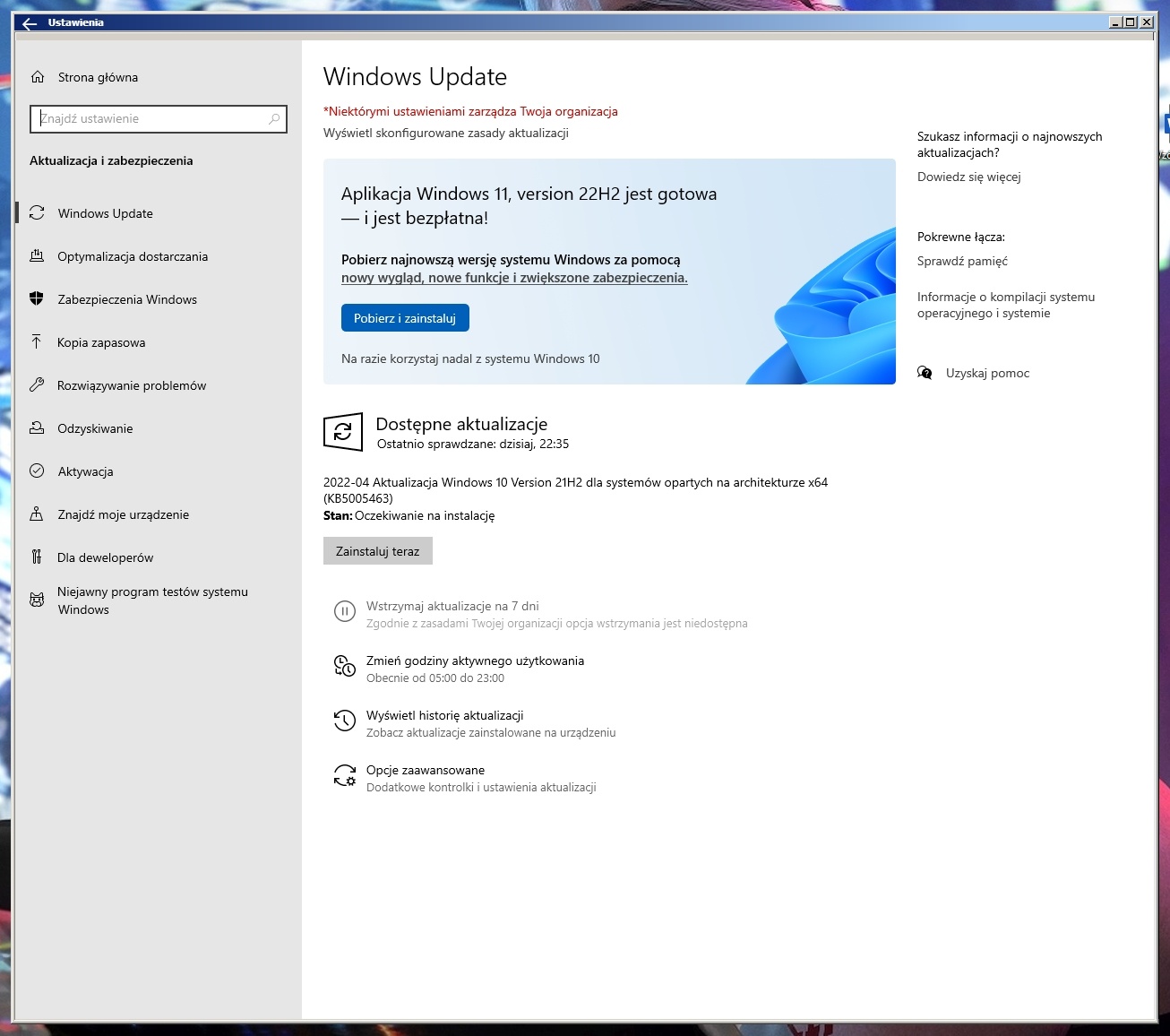Open Opcje zaawansowane settings
The width and height of the screenshot is (1170, 1036).
426,770
